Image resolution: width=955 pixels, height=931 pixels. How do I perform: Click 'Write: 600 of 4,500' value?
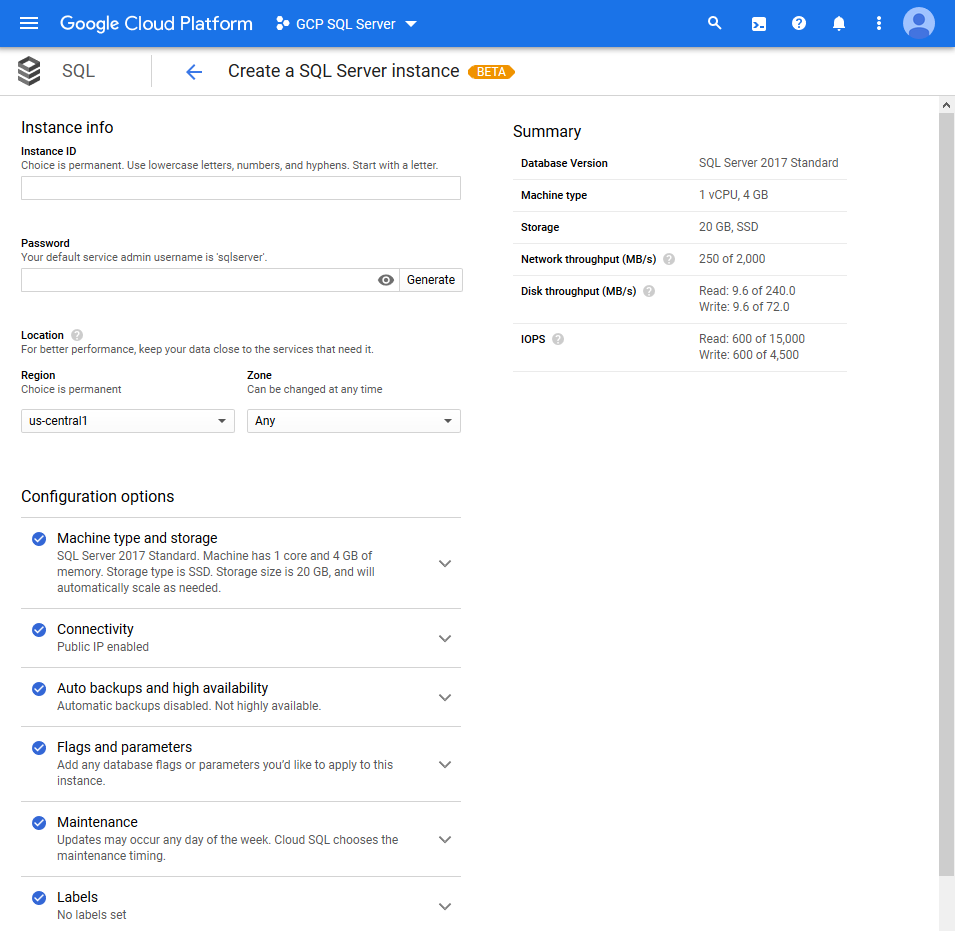pyautogui.click(x=749, y=355)
